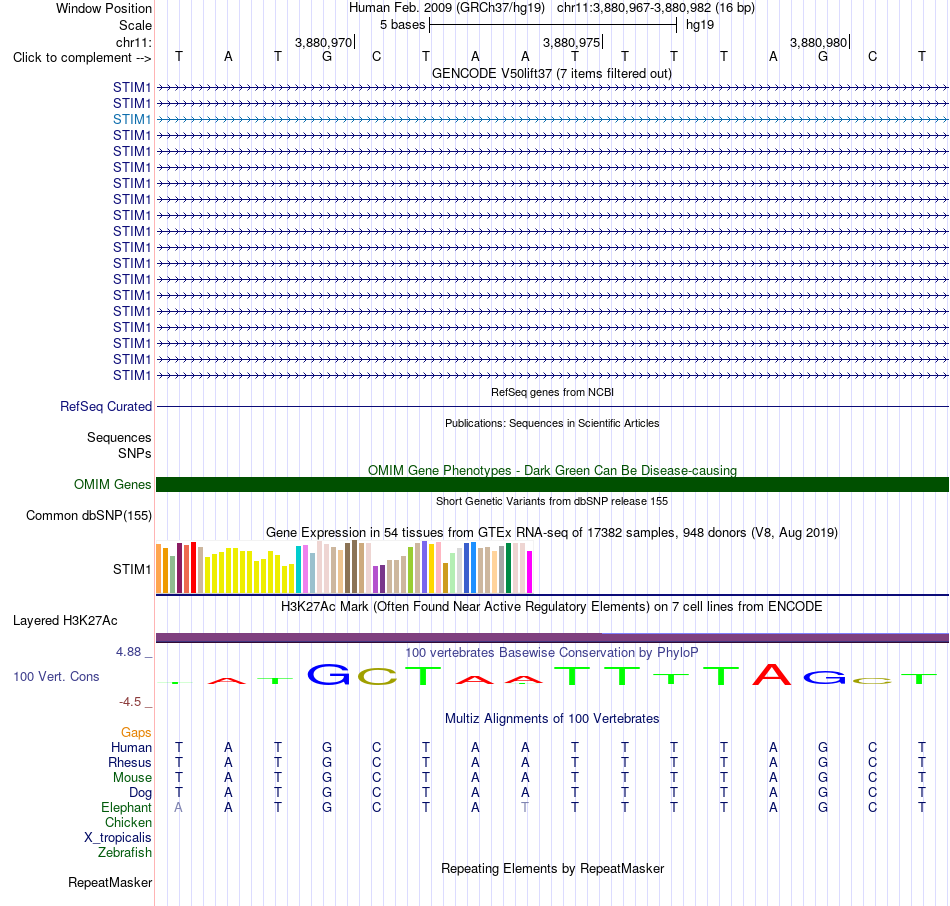Image resolution: width=950 pixels, height=906 pixels.
Task: Click the 'Window Position' track label
Action: [x=104, y=8]
